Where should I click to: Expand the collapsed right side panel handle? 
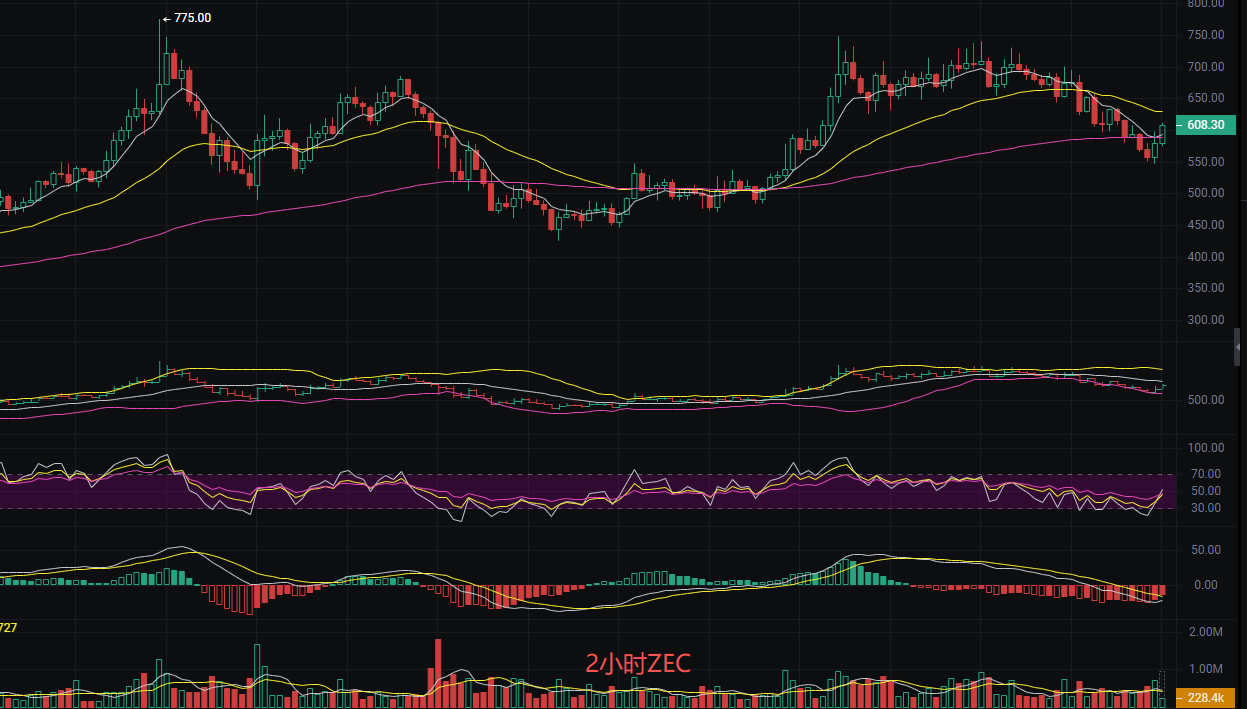tap(1241, 346)
